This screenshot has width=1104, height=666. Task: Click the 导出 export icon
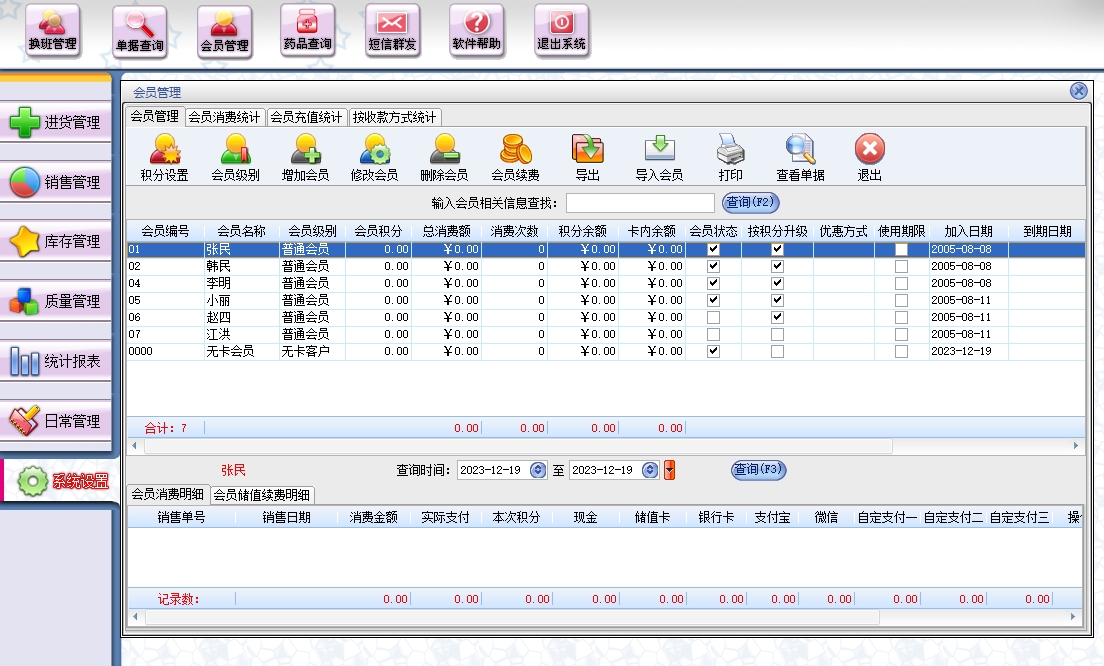point(587,158)
